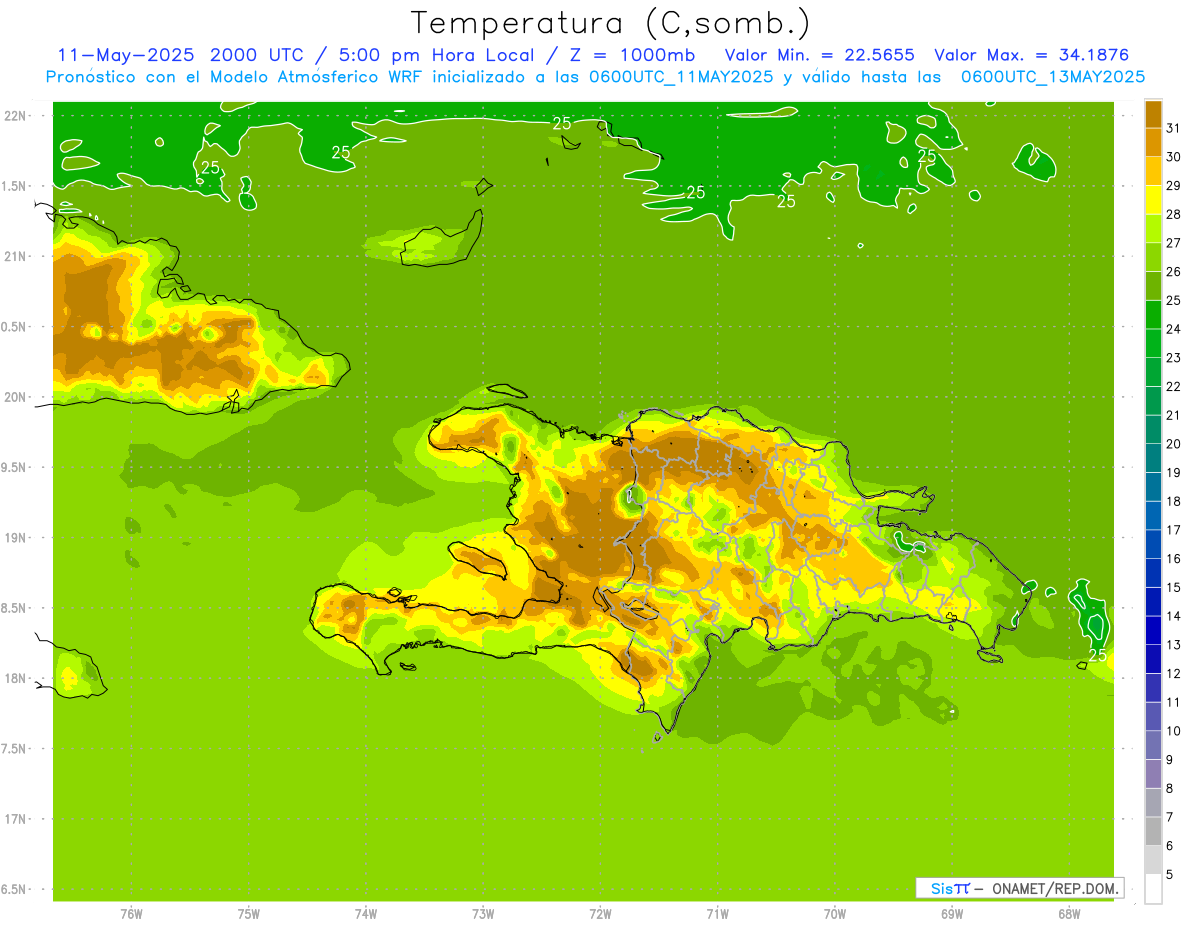Click the title "Temperatura (C,somb.)"

[x=611, y=23]
